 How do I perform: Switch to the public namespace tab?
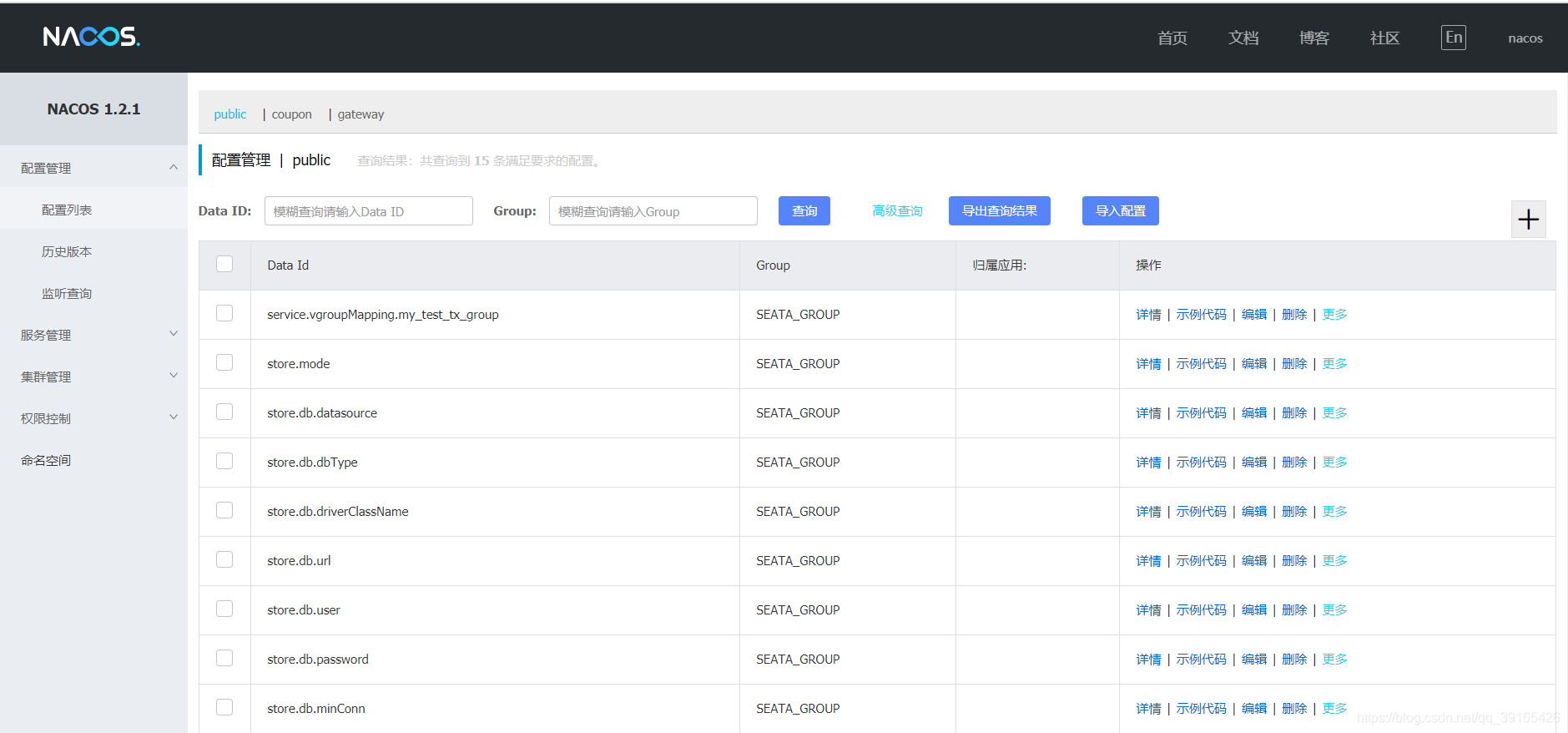coord(230,114)
